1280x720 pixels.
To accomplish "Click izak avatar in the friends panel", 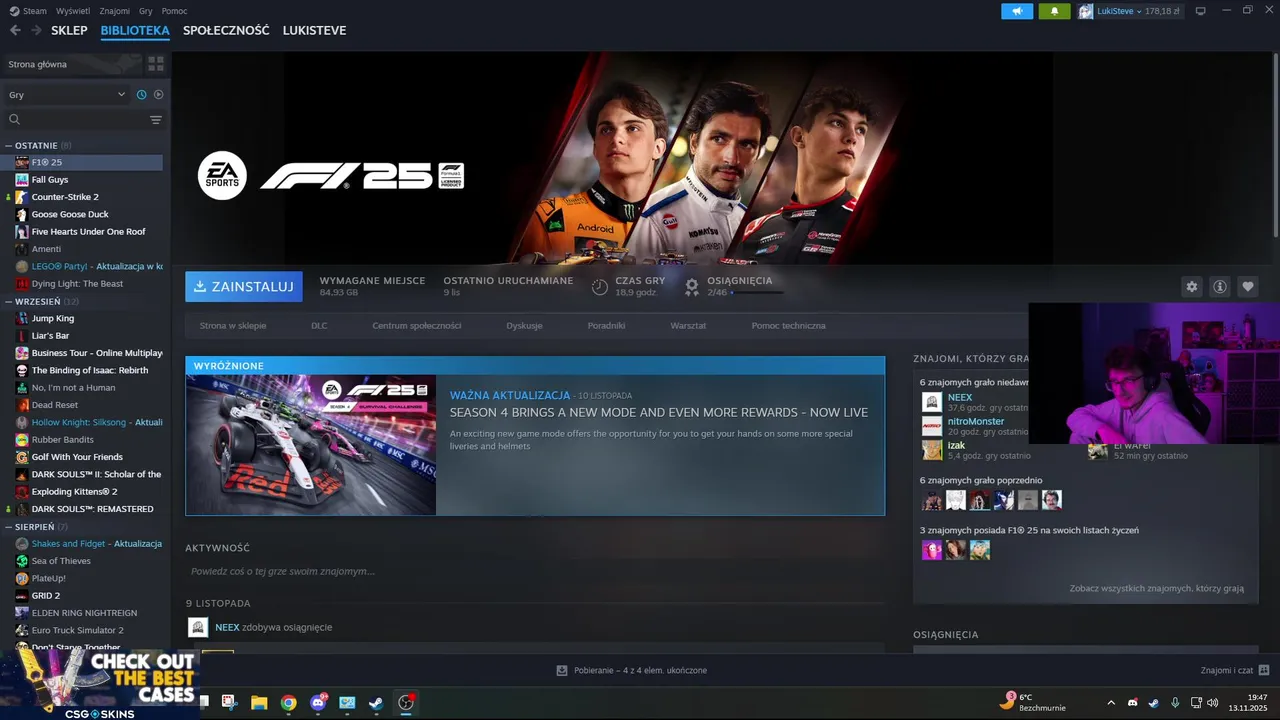I will pyautogui.click(x=932, y=450).
